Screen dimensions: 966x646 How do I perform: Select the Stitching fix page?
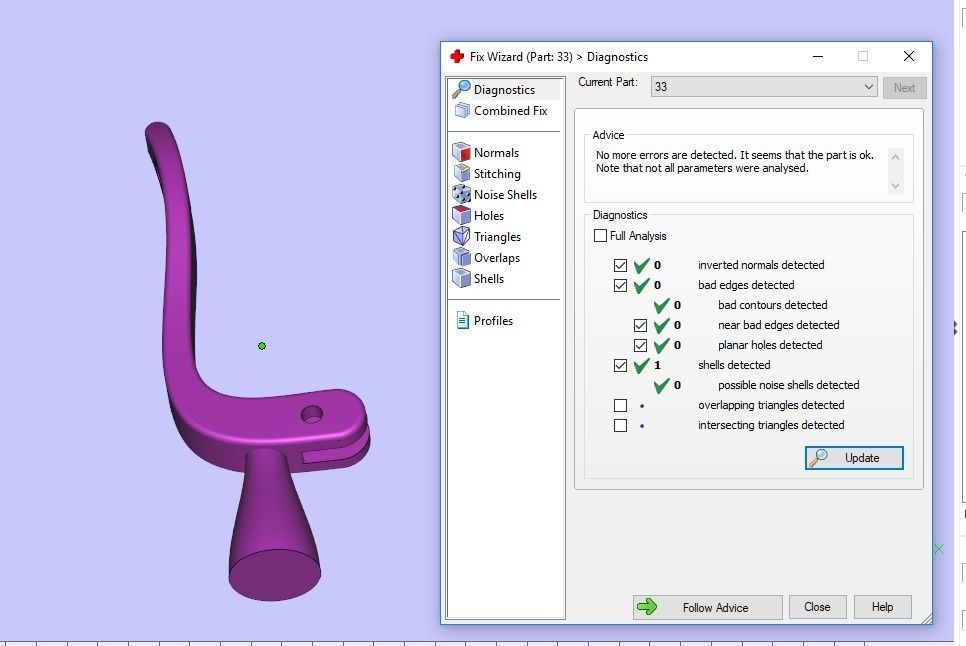[497, 174]
